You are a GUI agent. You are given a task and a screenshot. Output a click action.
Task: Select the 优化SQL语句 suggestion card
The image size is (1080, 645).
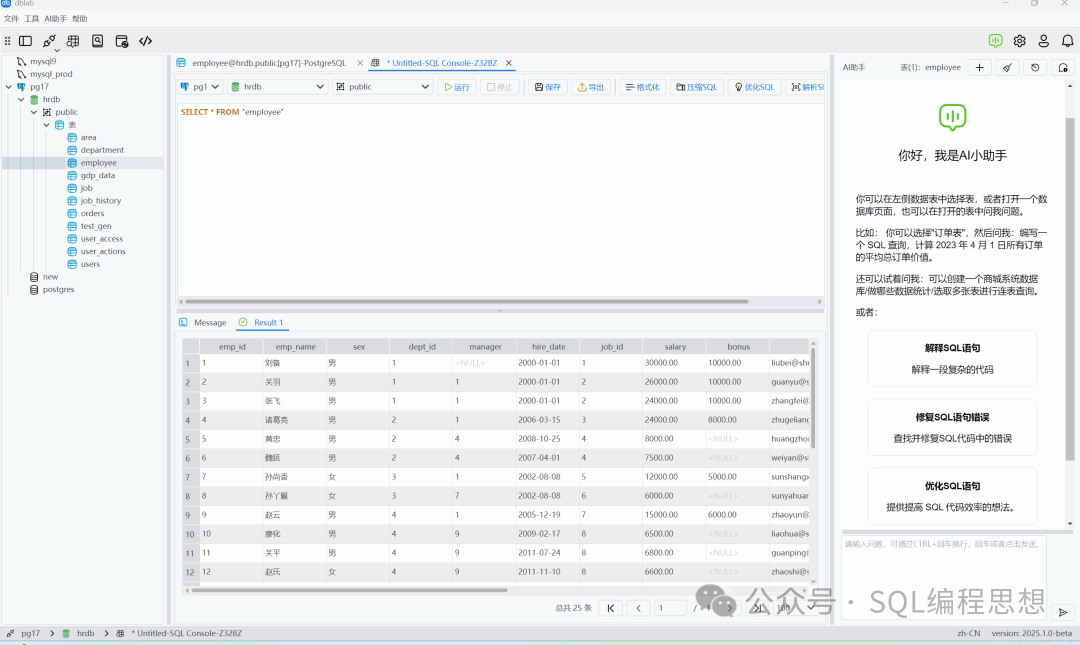(x=952, y=496)
